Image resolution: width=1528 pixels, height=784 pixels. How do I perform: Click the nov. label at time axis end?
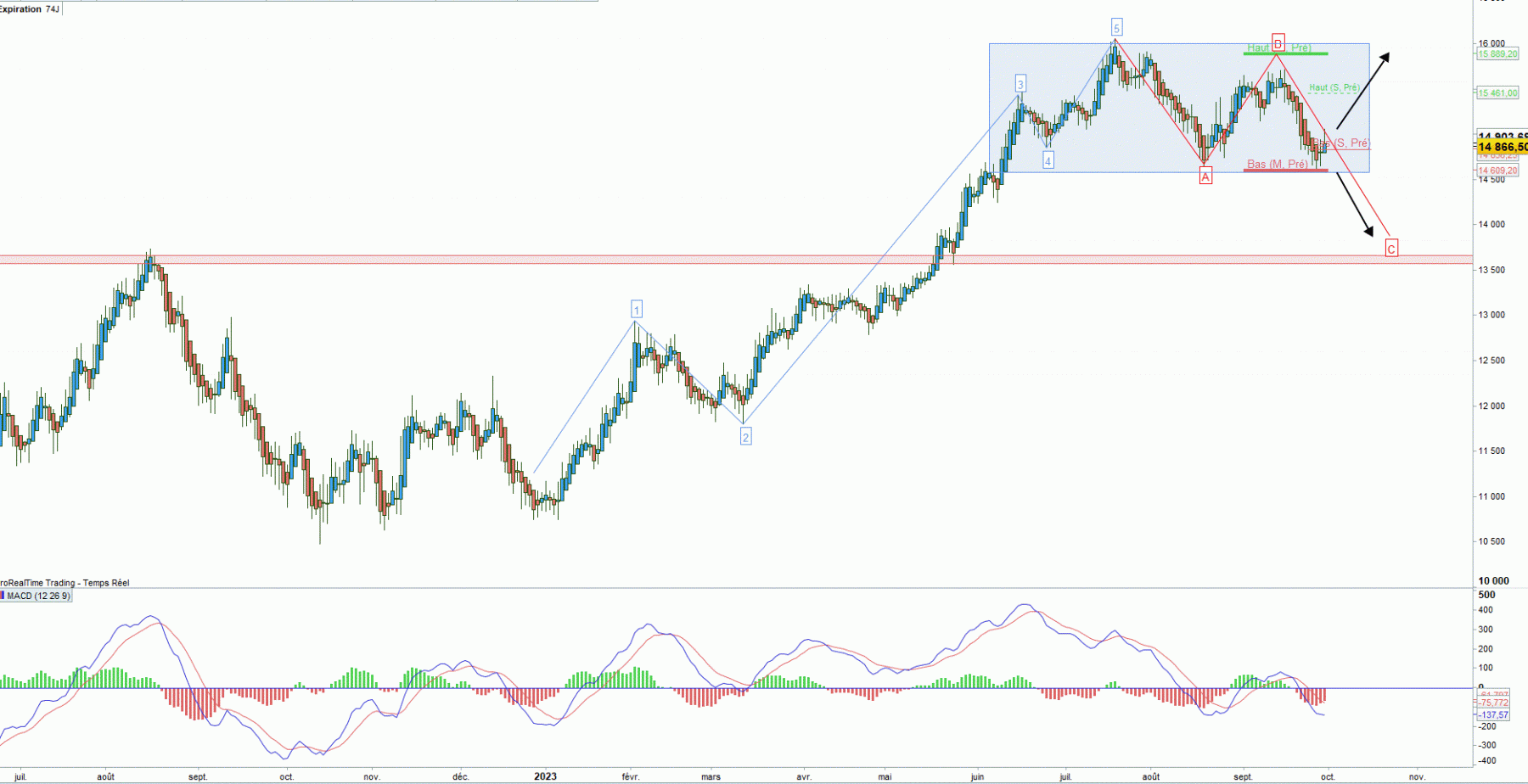(x=1417, y=776)
